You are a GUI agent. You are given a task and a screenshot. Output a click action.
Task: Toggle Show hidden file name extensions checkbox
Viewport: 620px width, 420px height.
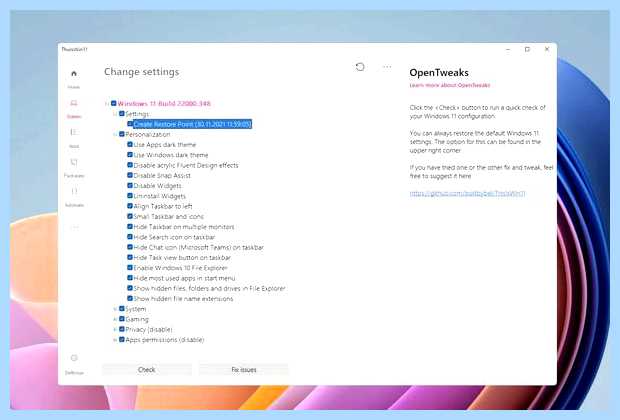(x=130, y=299)
